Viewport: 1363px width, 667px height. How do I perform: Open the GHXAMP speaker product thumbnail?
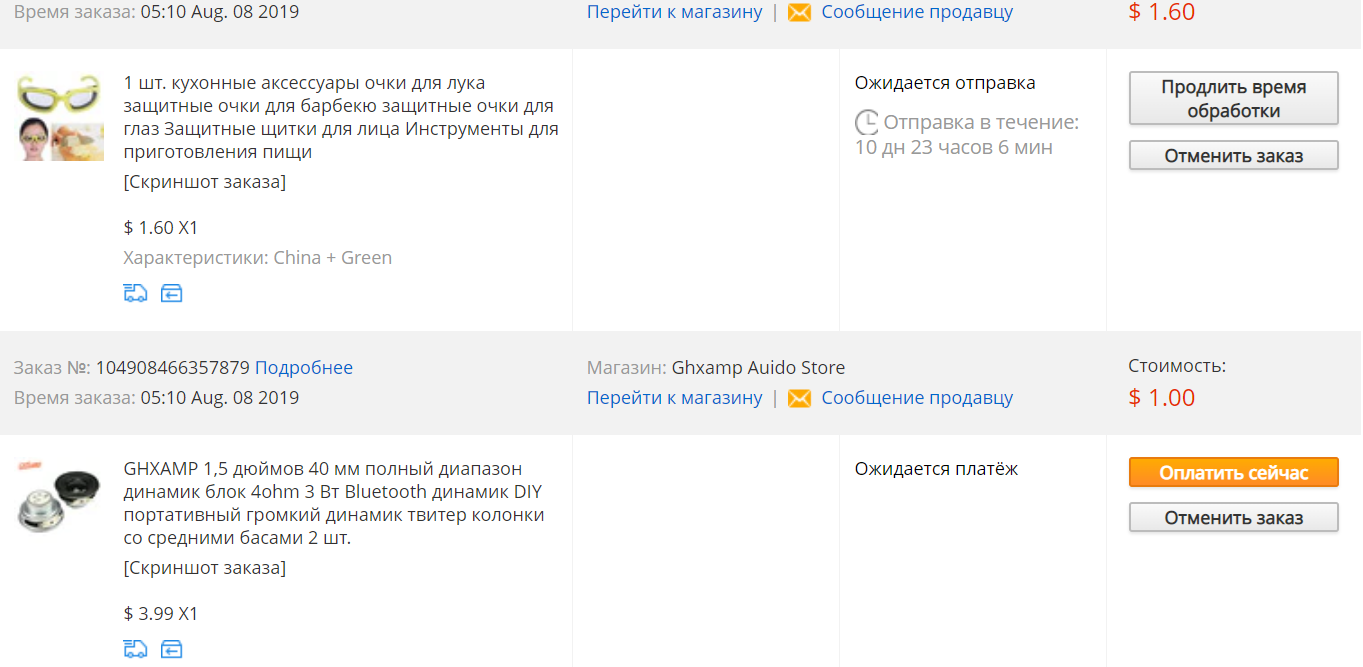click(60, 497)
